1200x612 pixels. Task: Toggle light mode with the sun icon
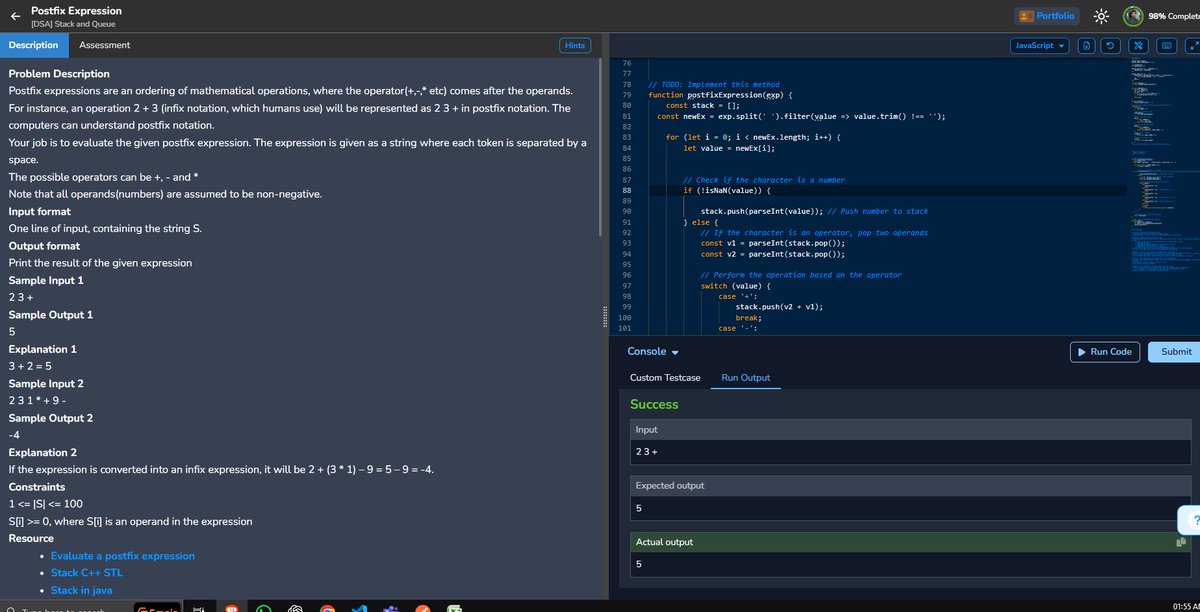pyautogui.click(x=1100, y=16)
